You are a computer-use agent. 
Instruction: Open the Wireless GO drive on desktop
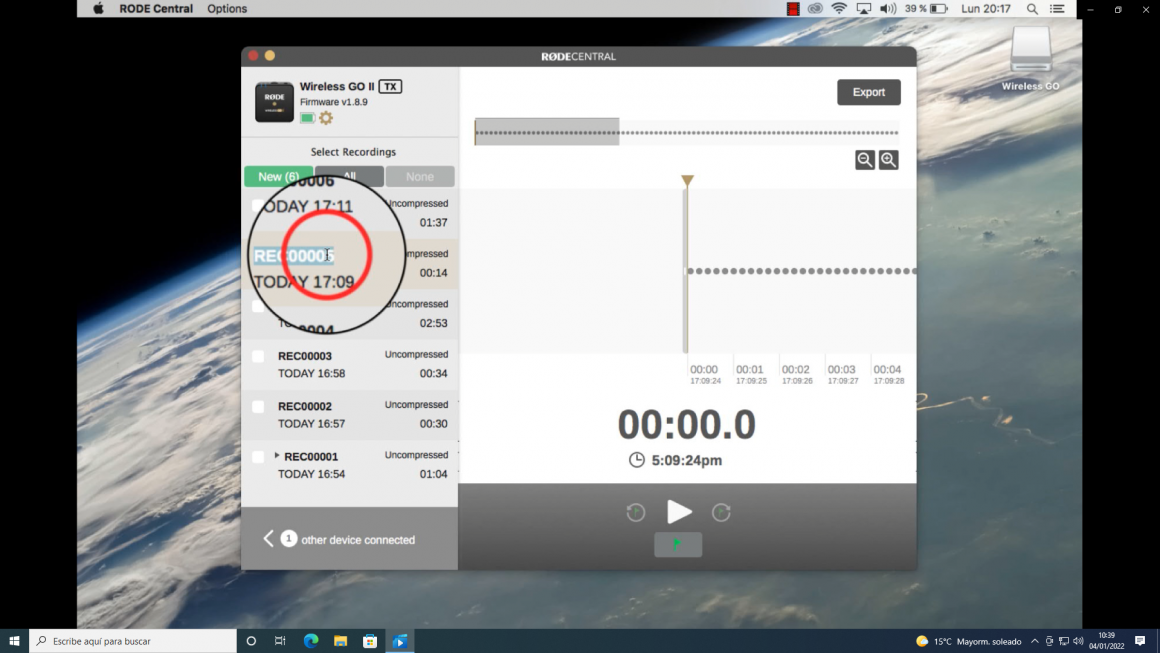tap(1030, 55)
